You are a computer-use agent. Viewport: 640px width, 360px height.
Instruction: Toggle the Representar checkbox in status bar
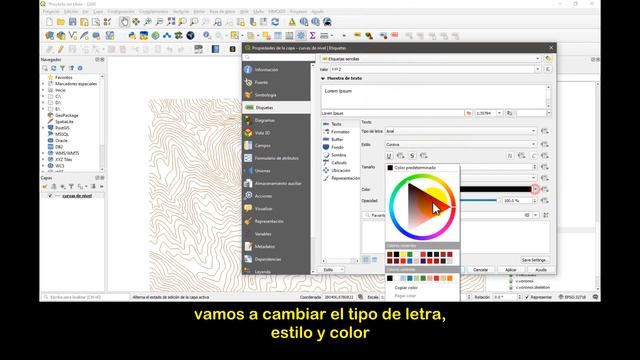(x=527, y=297)
